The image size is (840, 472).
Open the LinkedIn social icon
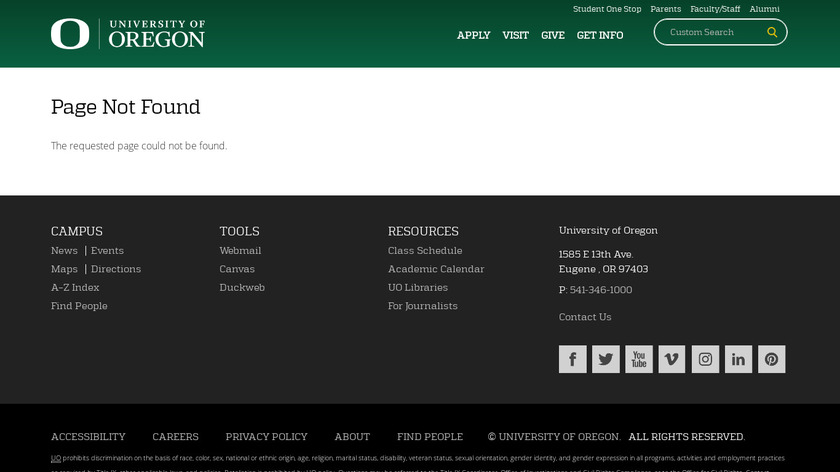coord(738,359)
